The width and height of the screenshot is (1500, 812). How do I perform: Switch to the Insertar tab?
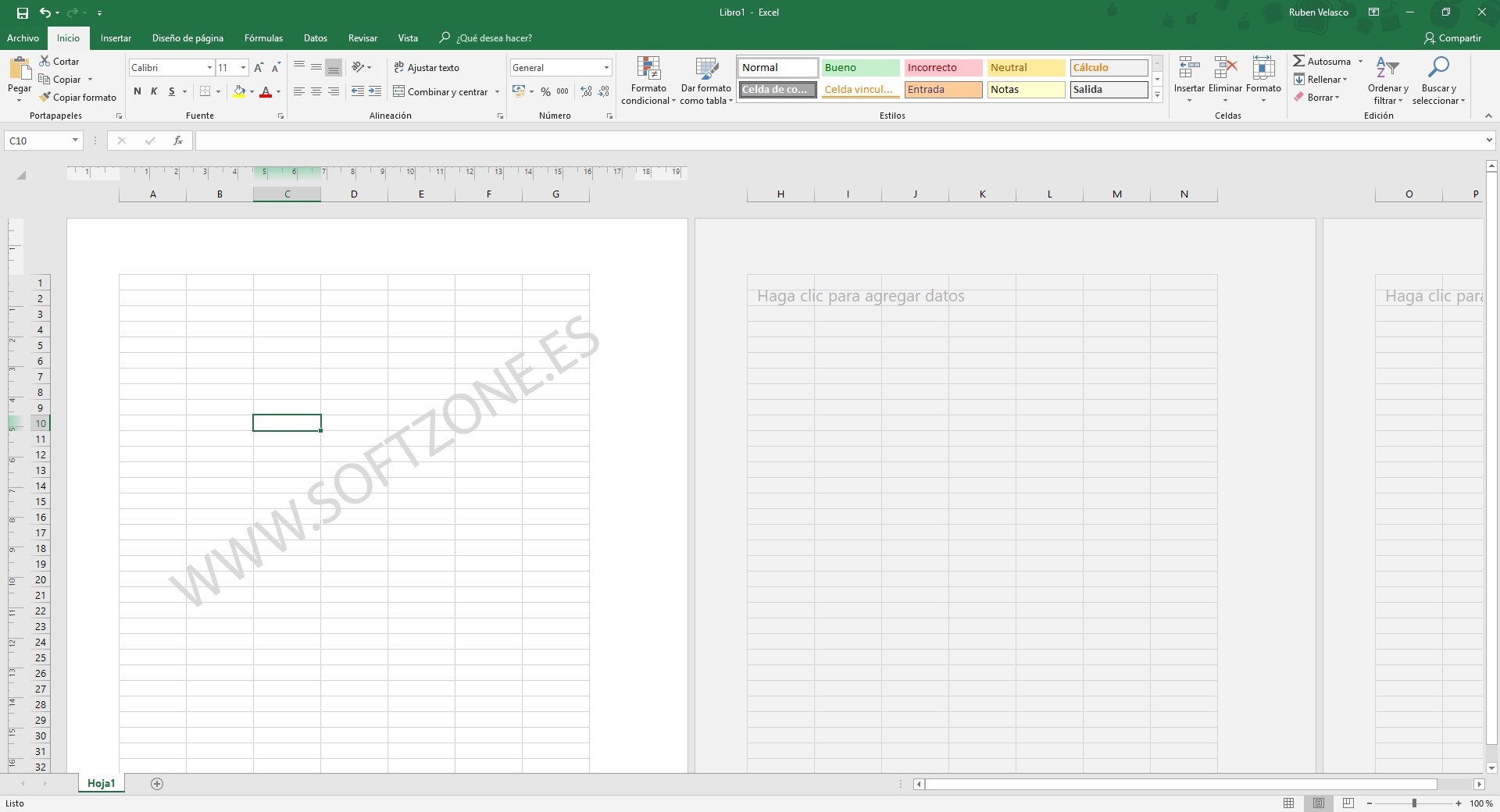click(x=116, y=38)
